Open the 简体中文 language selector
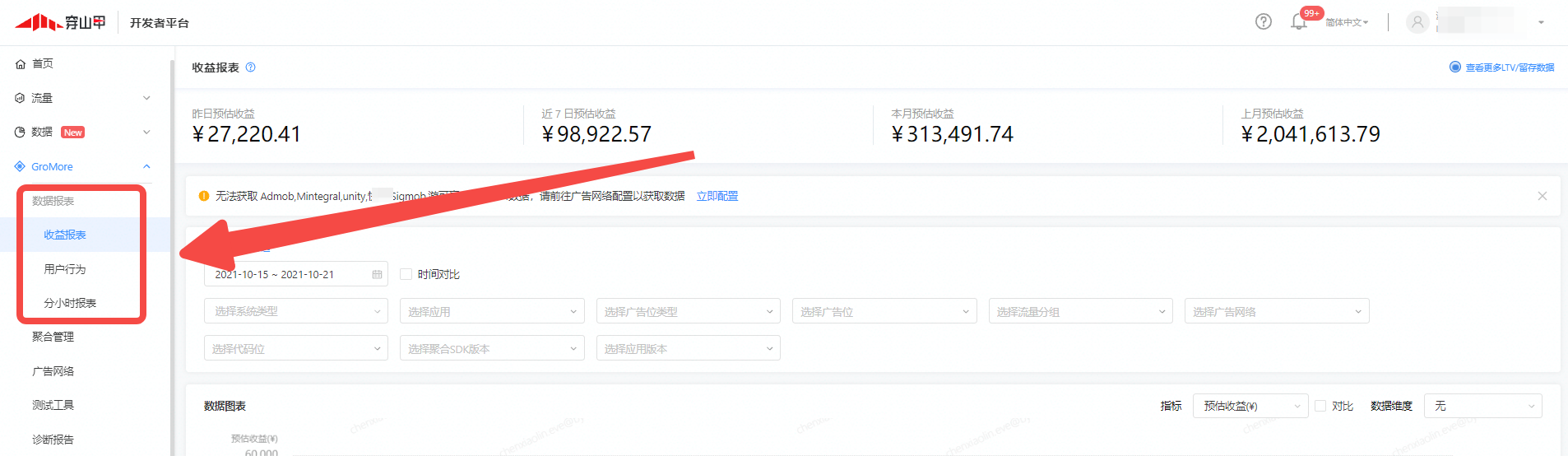 point(1347,22)
